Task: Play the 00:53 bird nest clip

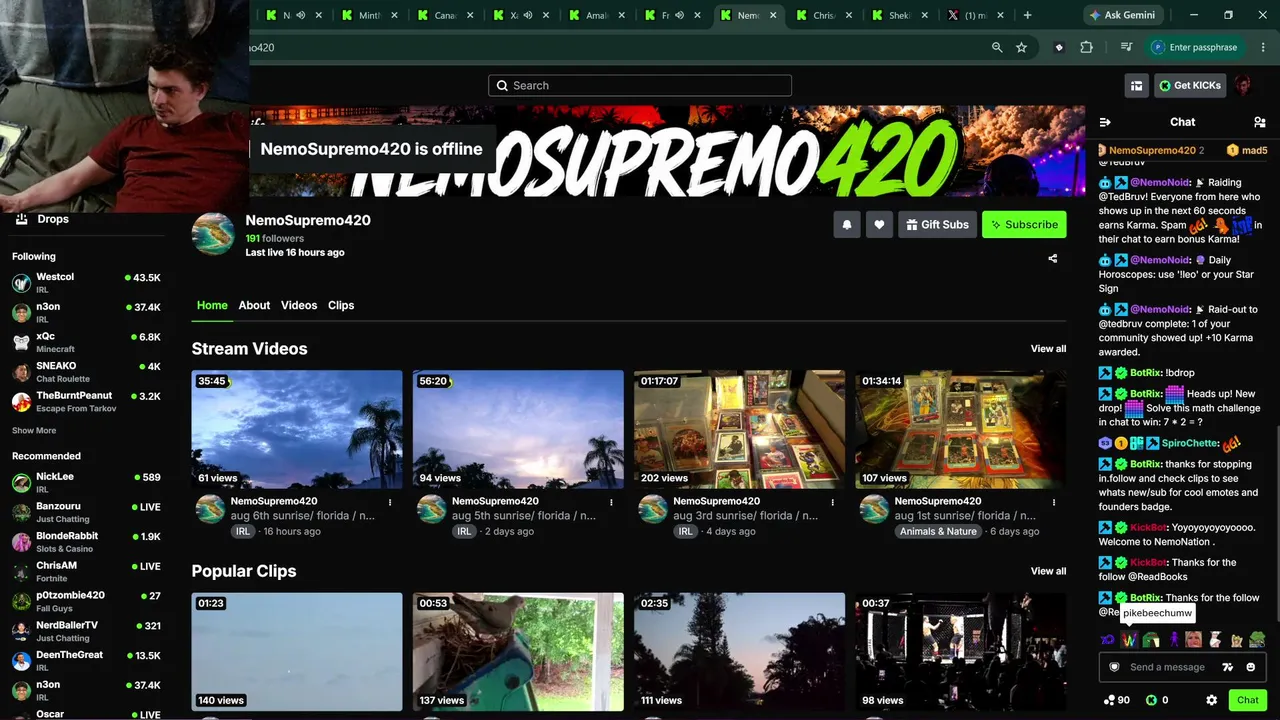Action: [518, 652]
